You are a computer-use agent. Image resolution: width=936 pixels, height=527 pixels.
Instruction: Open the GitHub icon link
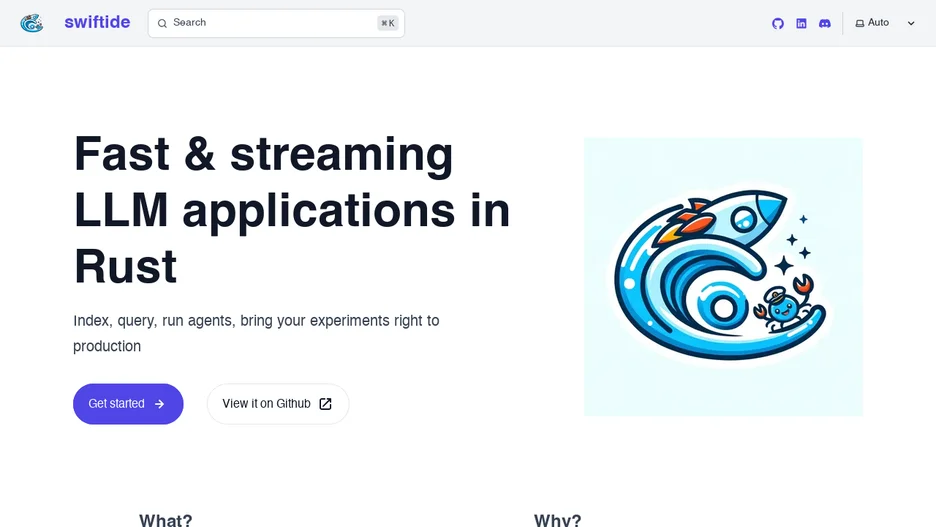click(778, 23)
